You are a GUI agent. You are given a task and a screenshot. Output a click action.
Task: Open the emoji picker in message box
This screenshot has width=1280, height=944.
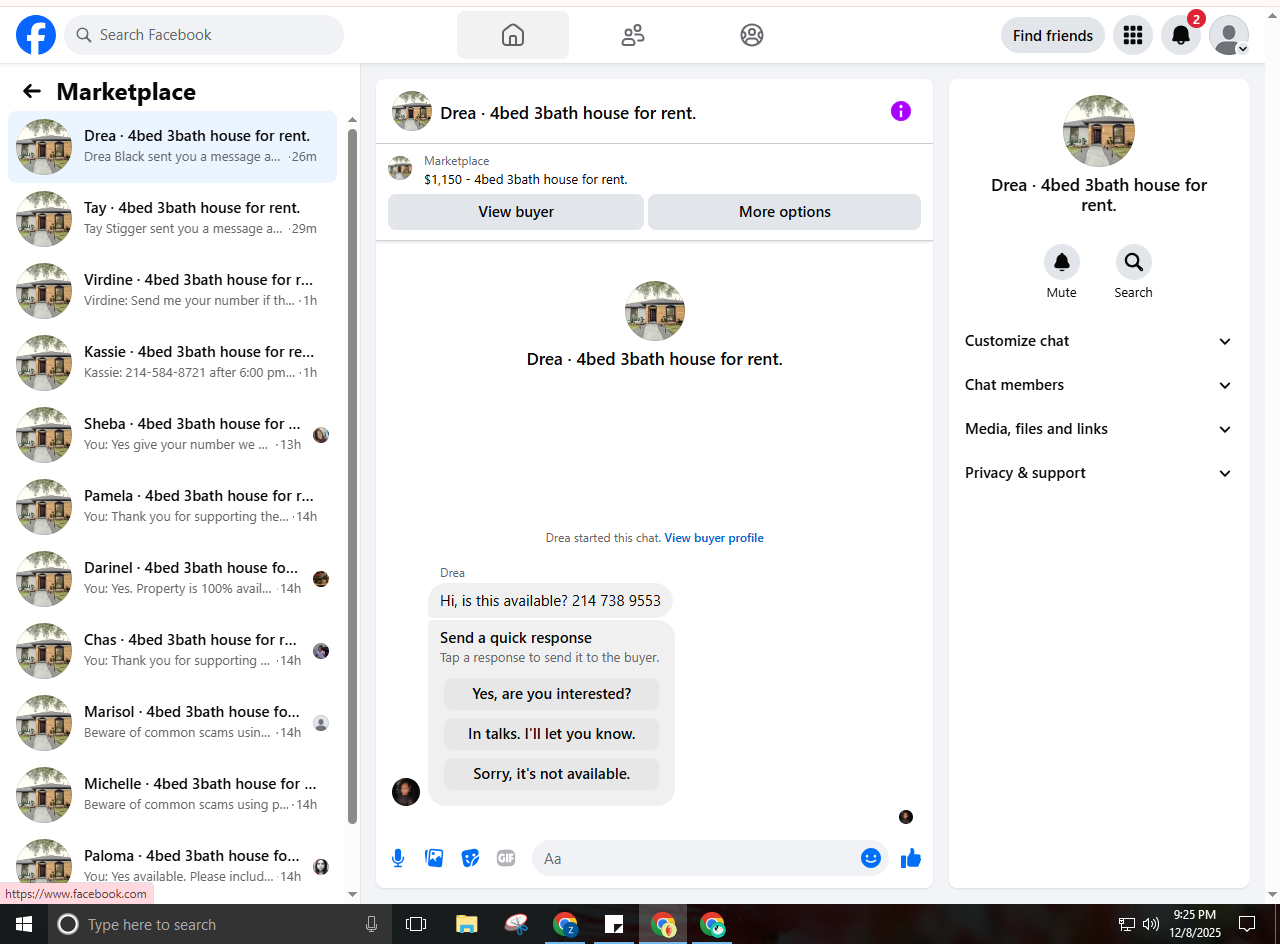click(x=871, y=858)
